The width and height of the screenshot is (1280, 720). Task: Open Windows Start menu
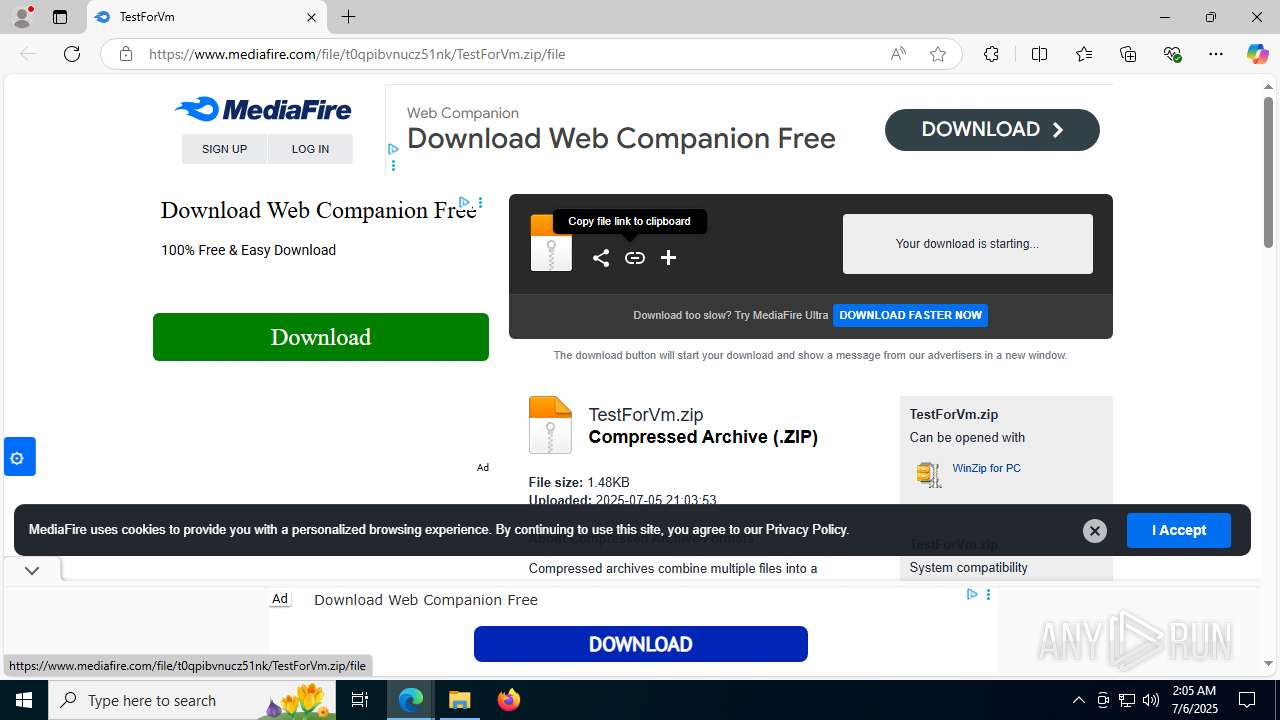point(24,700)
